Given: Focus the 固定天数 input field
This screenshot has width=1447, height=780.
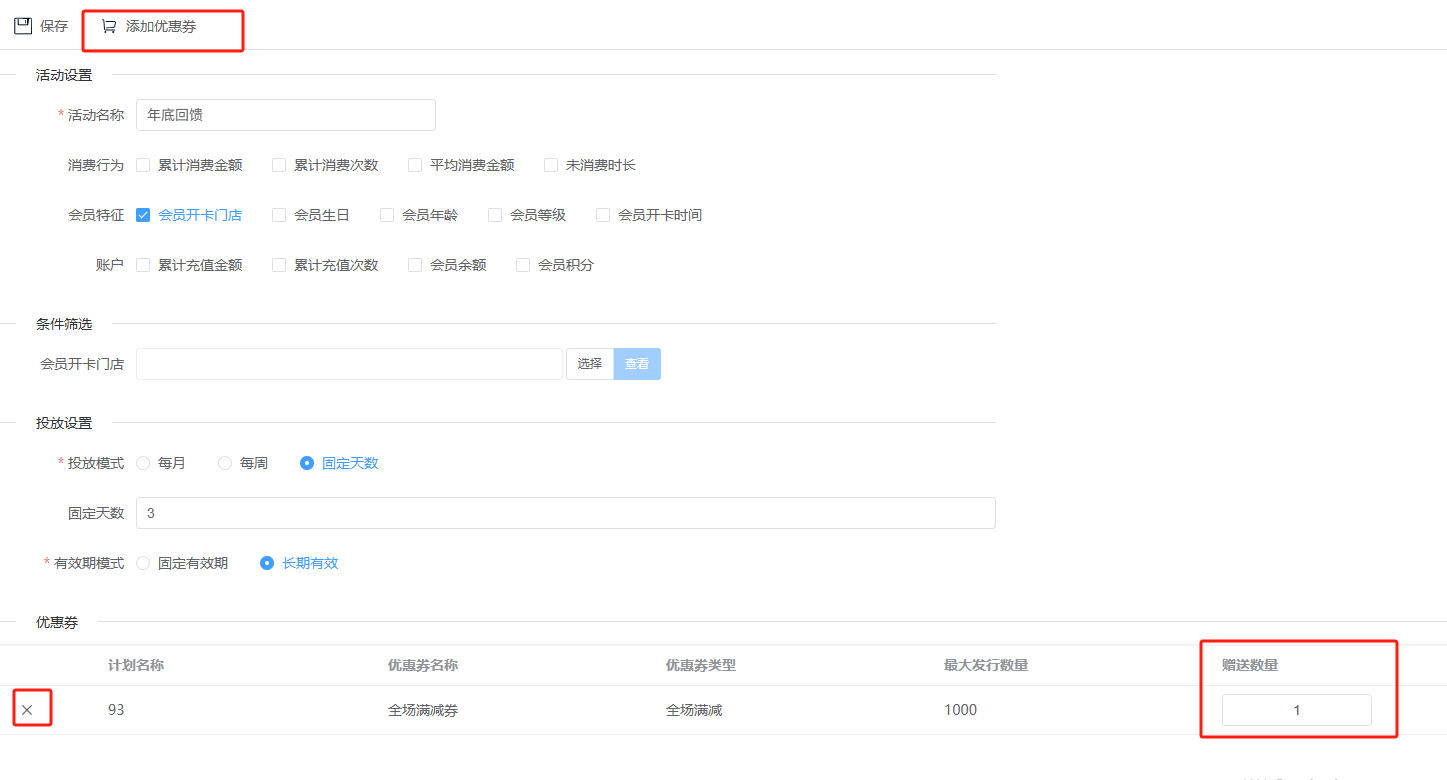Looking at the screenshot, I should (x=565, y=513).
